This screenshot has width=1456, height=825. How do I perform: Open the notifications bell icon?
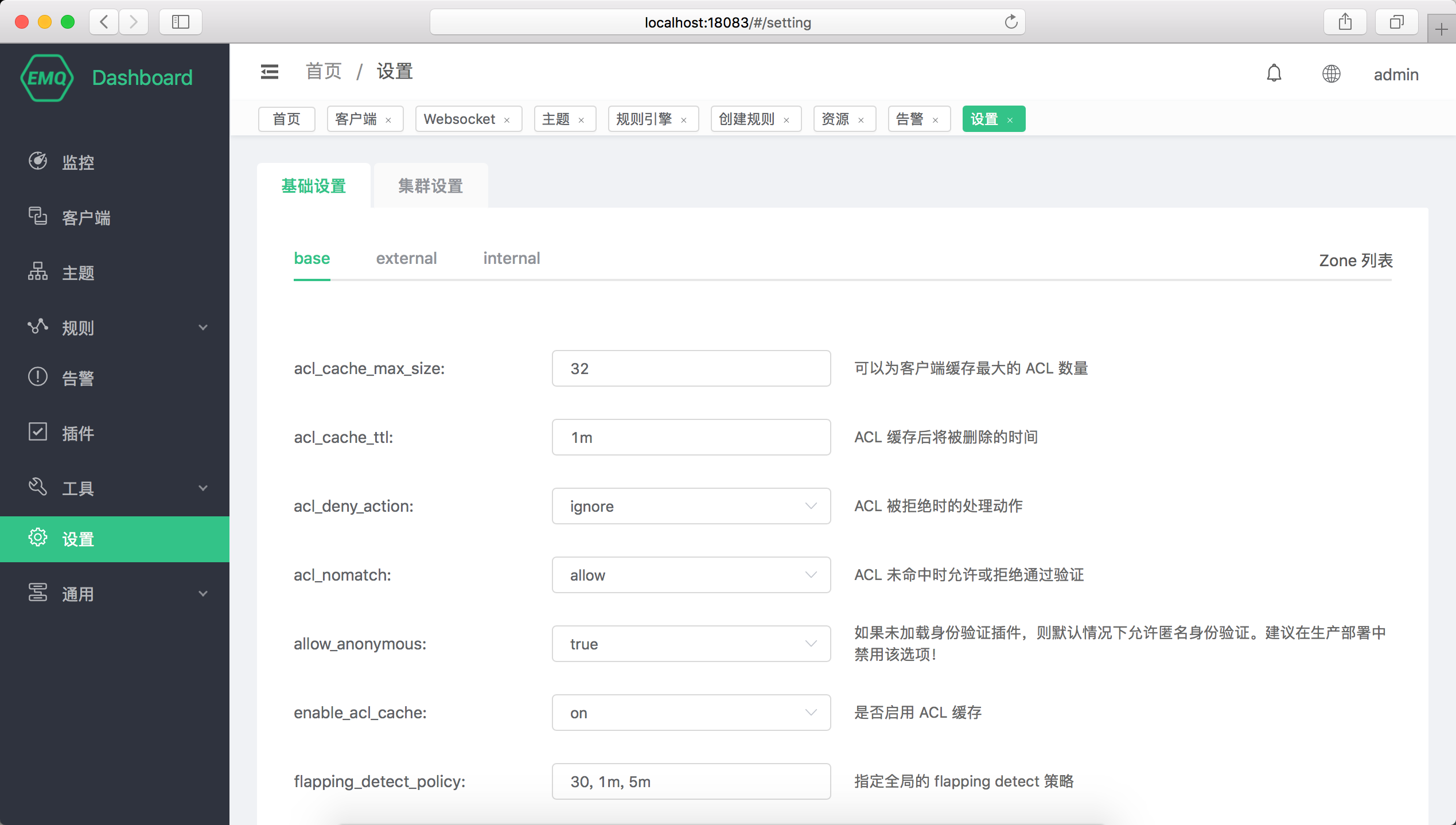1274,73
